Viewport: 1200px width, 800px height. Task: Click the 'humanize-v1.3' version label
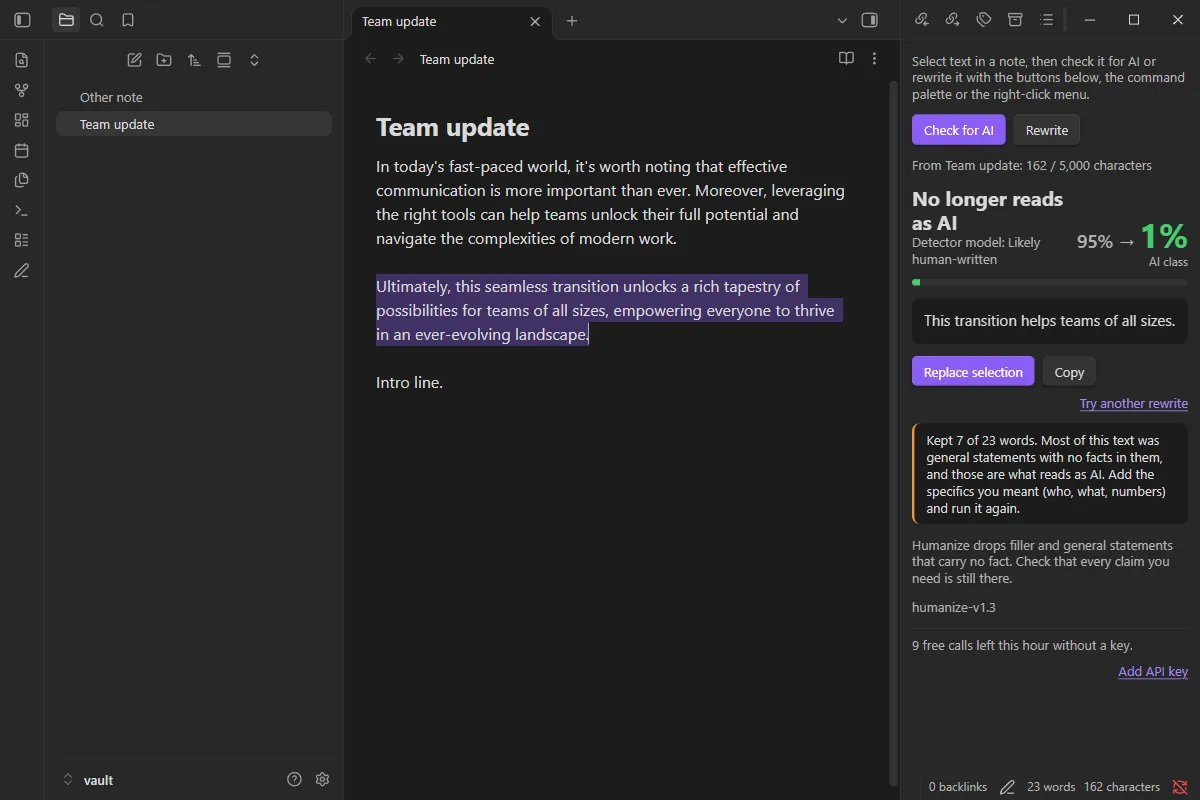pyautogui.click(x=954, y=607)
